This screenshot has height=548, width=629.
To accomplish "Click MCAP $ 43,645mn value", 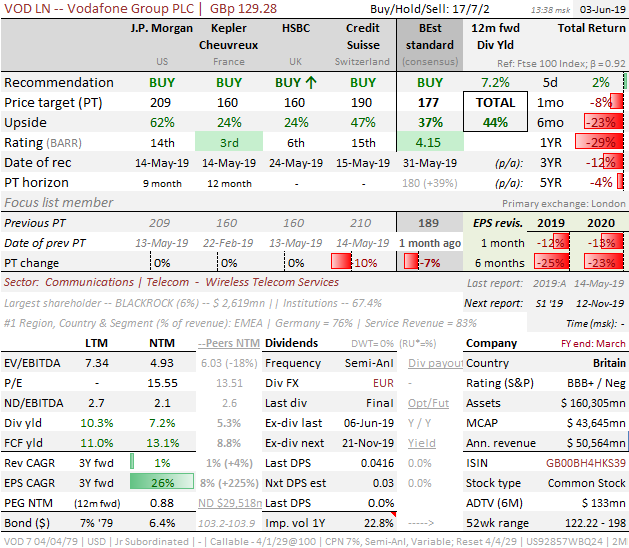I will 596,423.
